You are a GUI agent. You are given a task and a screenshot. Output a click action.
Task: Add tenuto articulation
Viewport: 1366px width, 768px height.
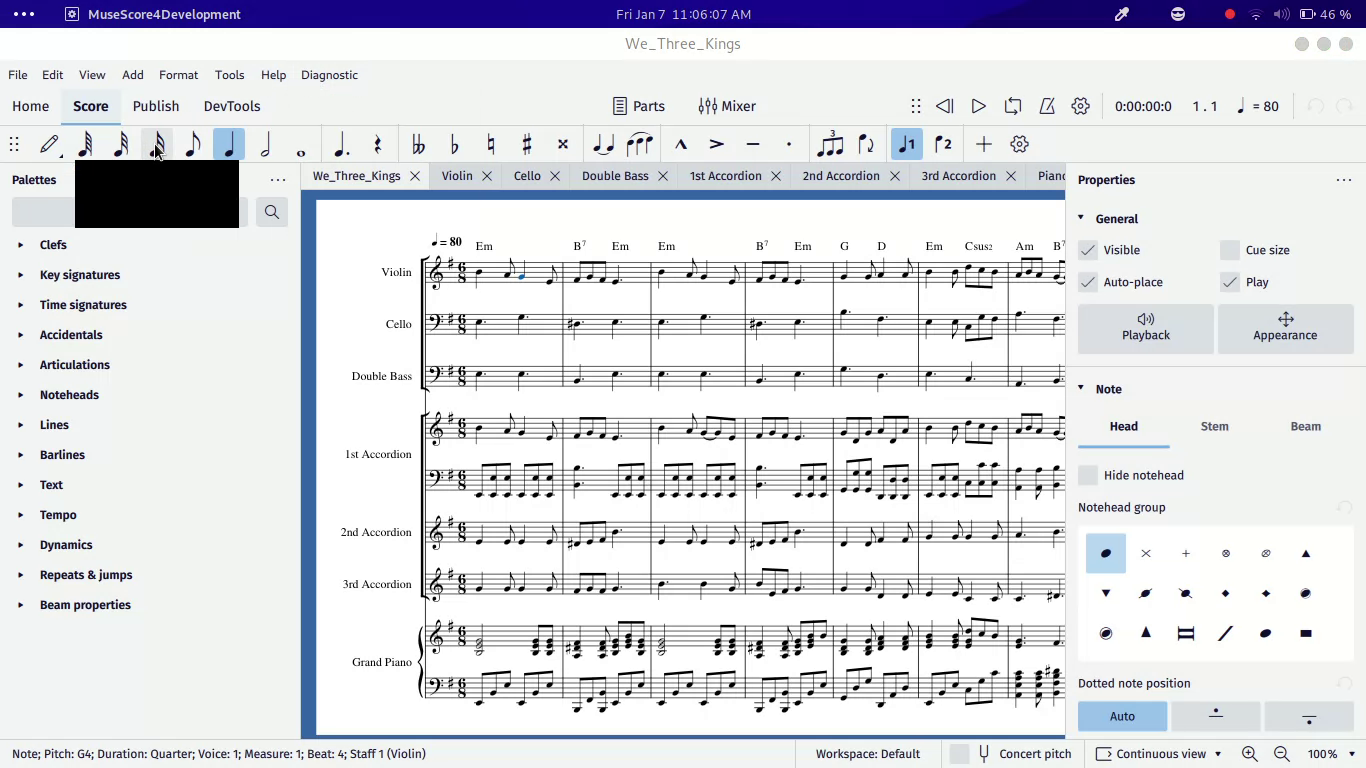click(753, 144)
